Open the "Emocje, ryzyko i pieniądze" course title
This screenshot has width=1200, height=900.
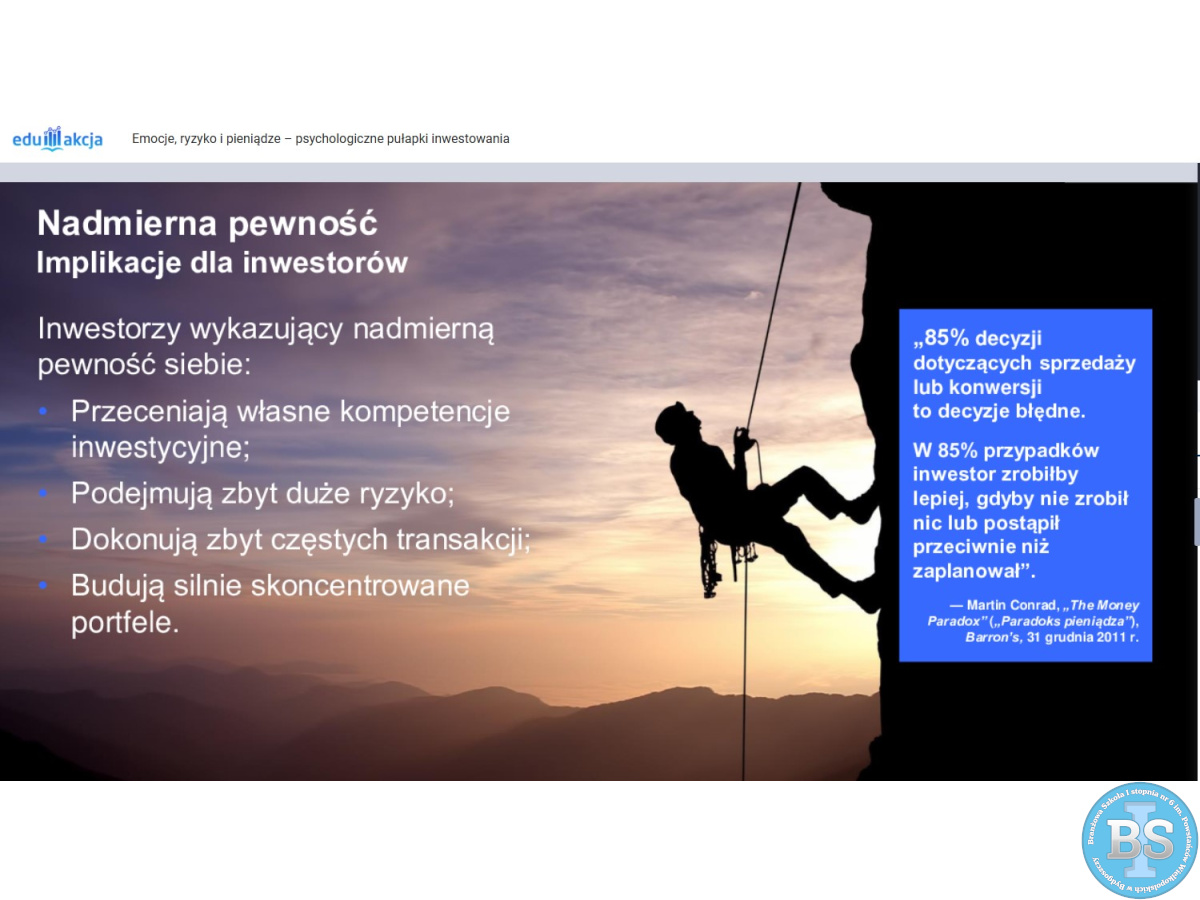pyautogui.click(x=320, y=139)
